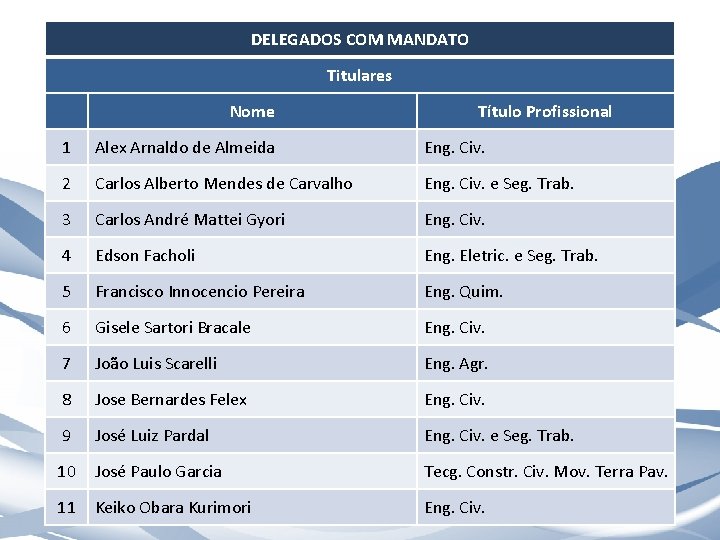Click Carlos Alberto Mendes de Carvalho cell
This screenshot has height=540, width=720.
tap(252, 183)
